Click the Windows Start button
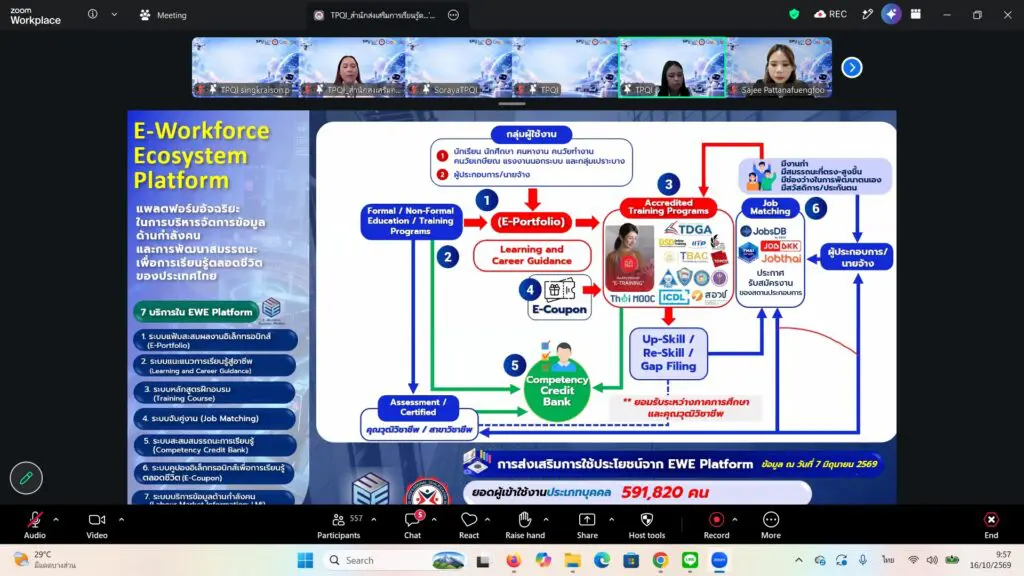 (x=305, y=560)
